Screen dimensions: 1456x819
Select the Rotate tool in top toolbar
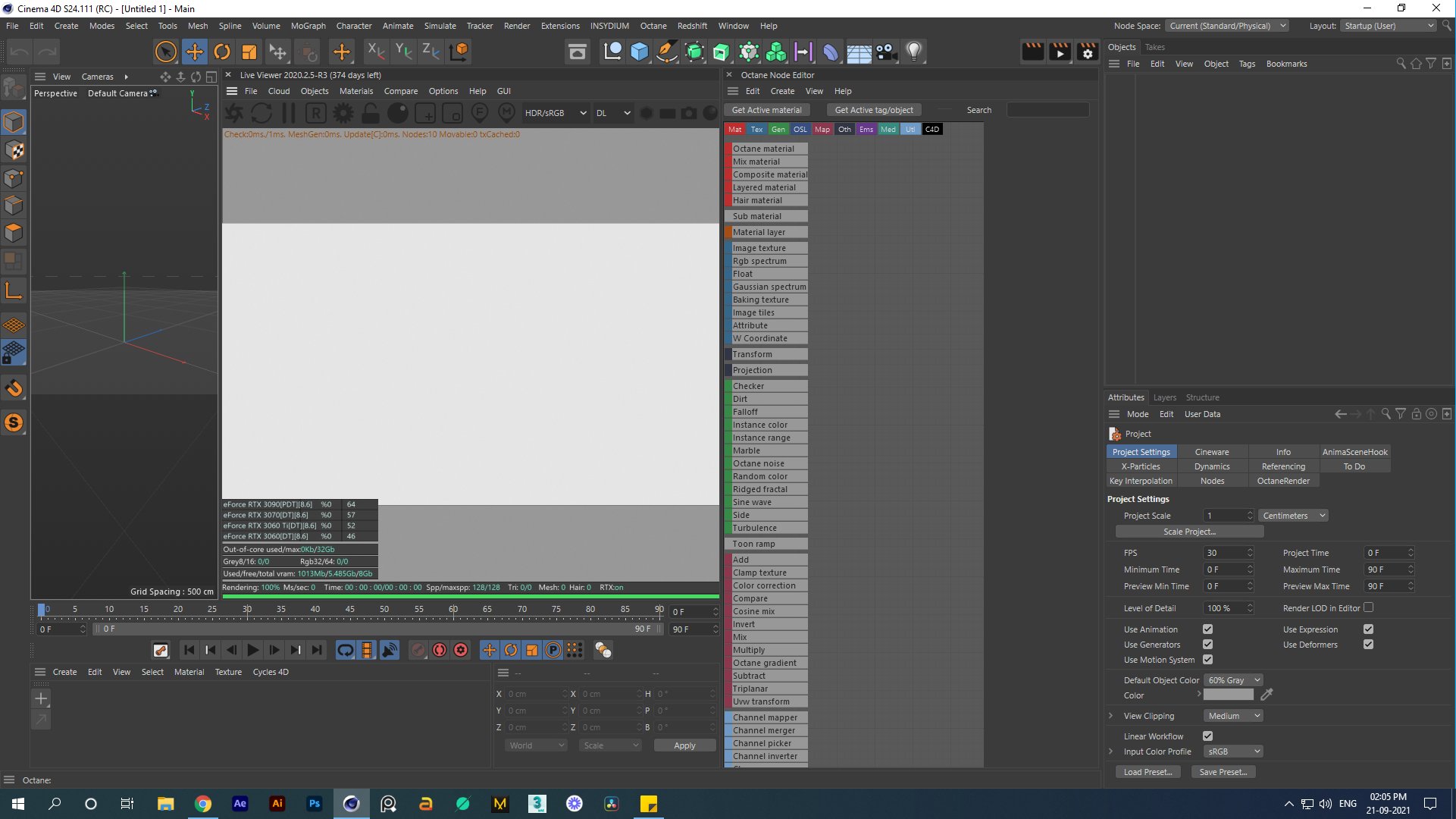point(222,52)
